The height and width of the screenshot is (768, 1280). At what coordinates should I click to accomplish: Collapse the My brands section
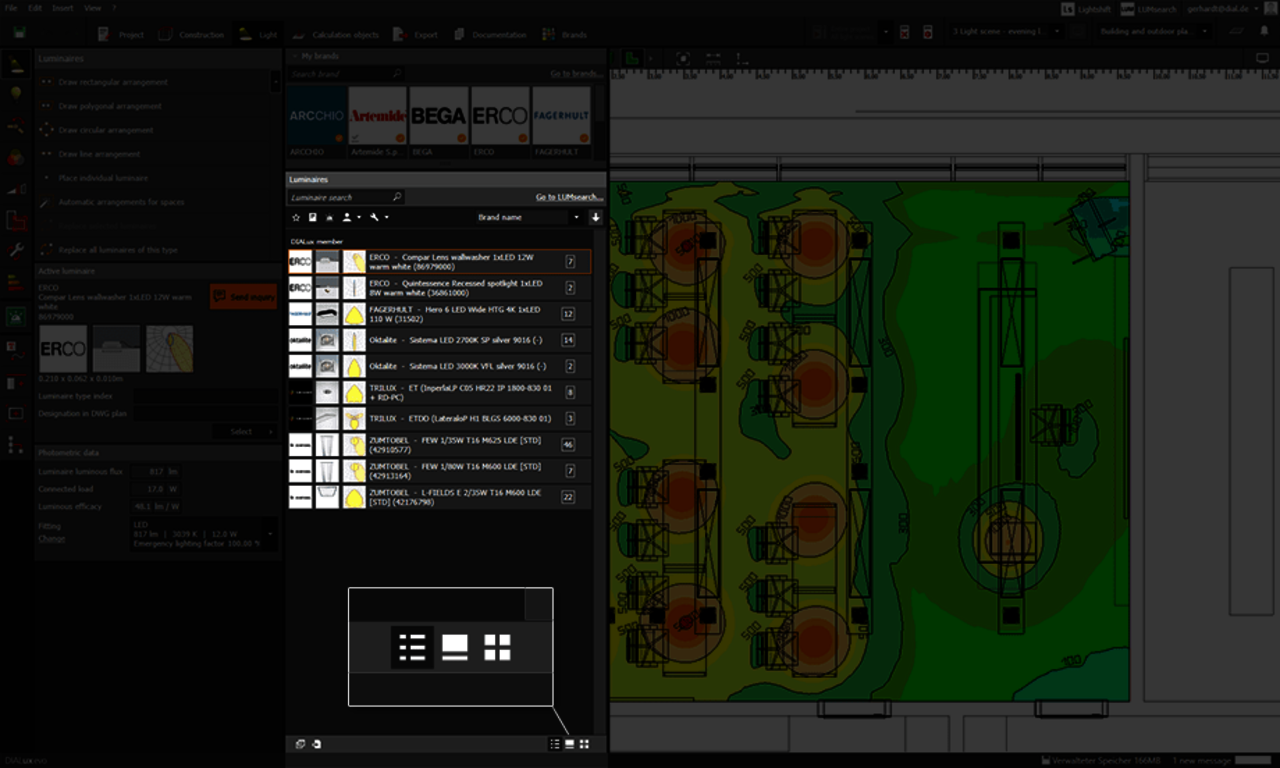coord(294,57)
